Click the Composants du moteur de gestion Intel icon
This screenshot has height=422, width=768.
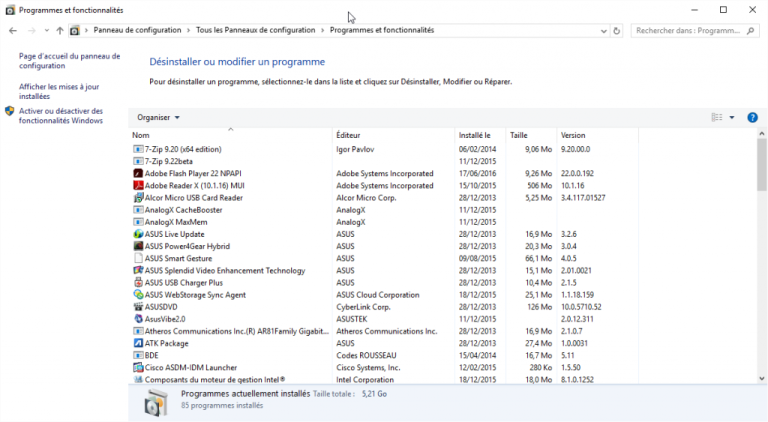[138, 379]
